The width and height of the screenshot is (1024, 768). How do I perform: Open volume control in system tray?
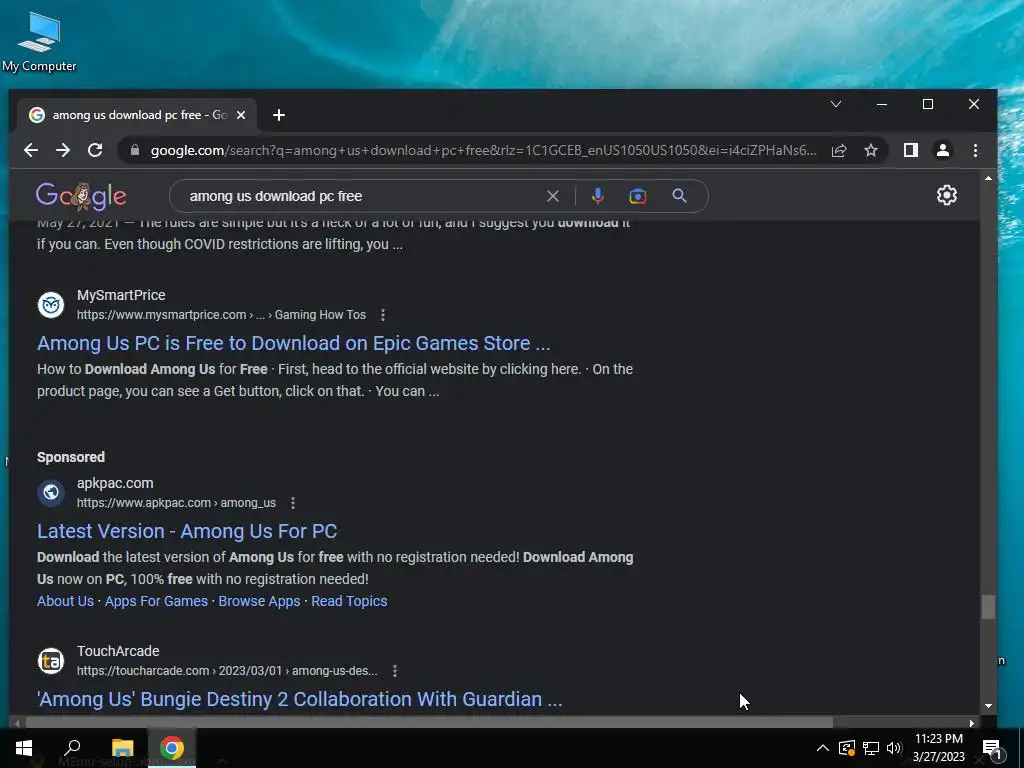[894, 748]
